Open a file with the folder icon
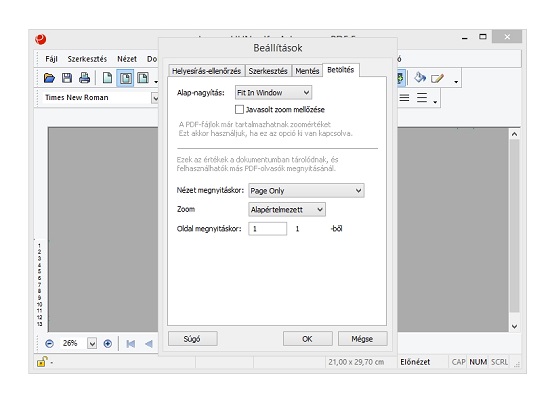The width and height of the screenshot is (550, 395). (49, 78)
